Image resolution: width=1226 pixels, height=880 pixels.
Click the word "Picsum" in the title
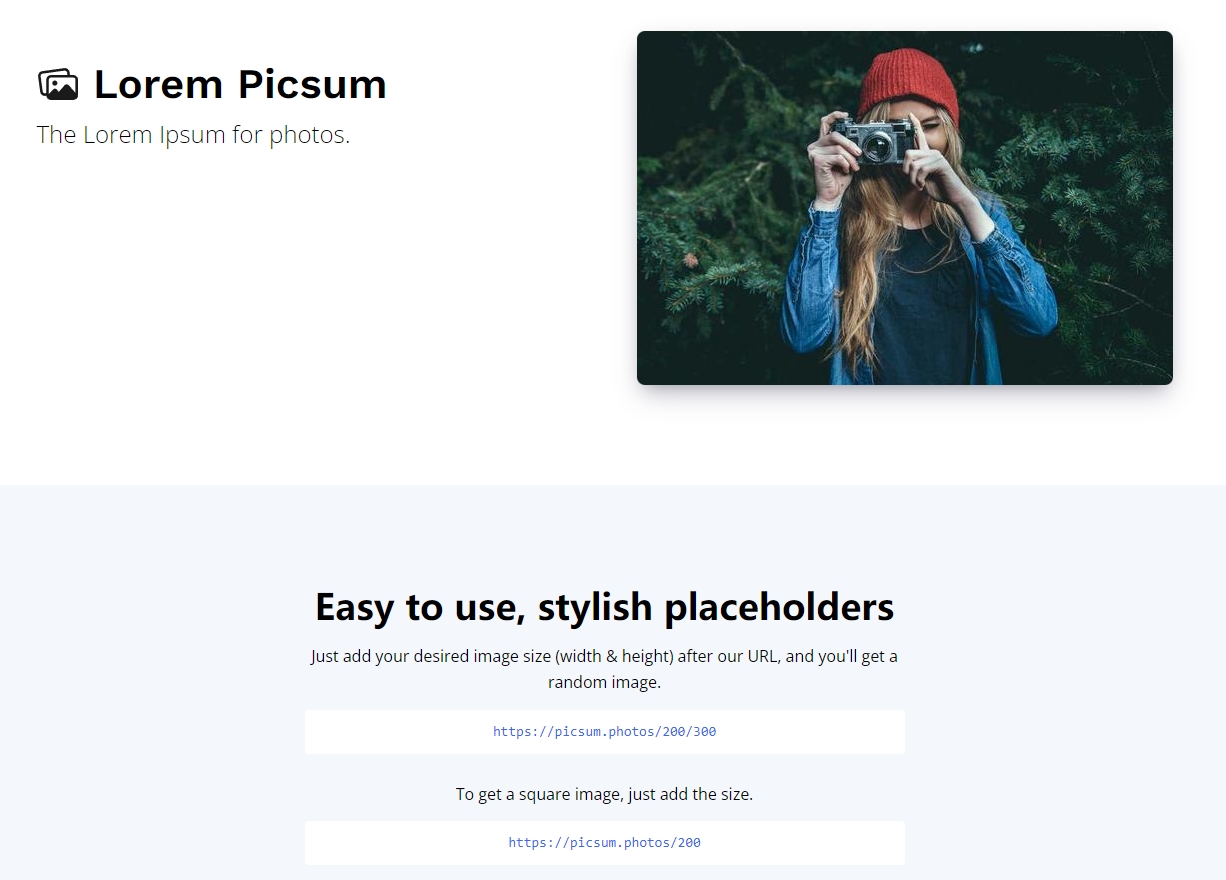point(312,85)
